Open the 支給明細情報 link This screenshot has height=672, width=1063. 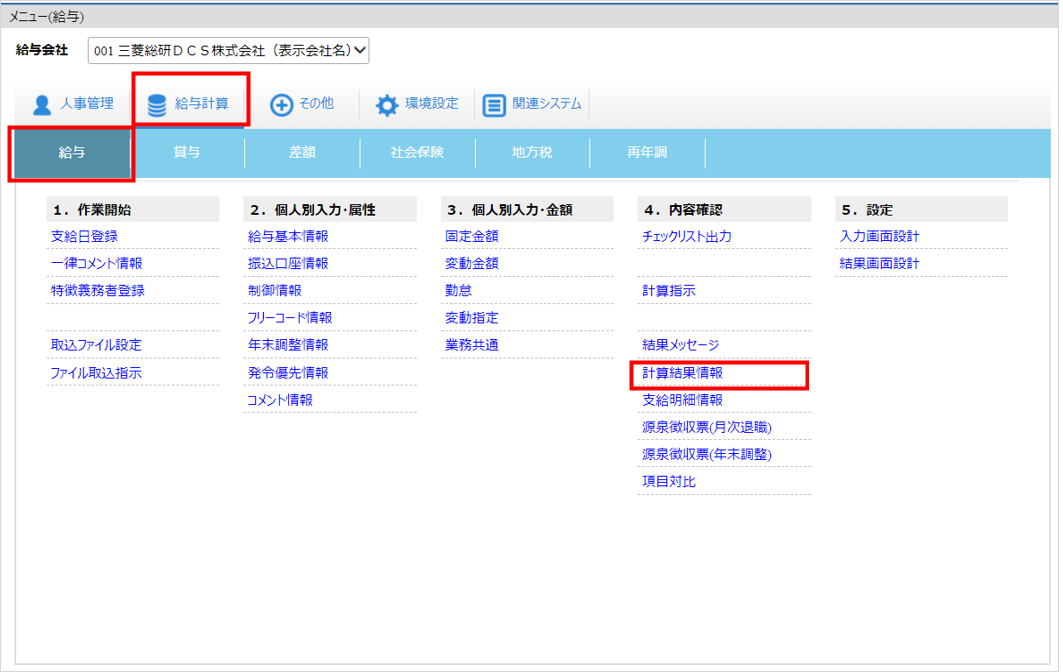tap(683, 400)
